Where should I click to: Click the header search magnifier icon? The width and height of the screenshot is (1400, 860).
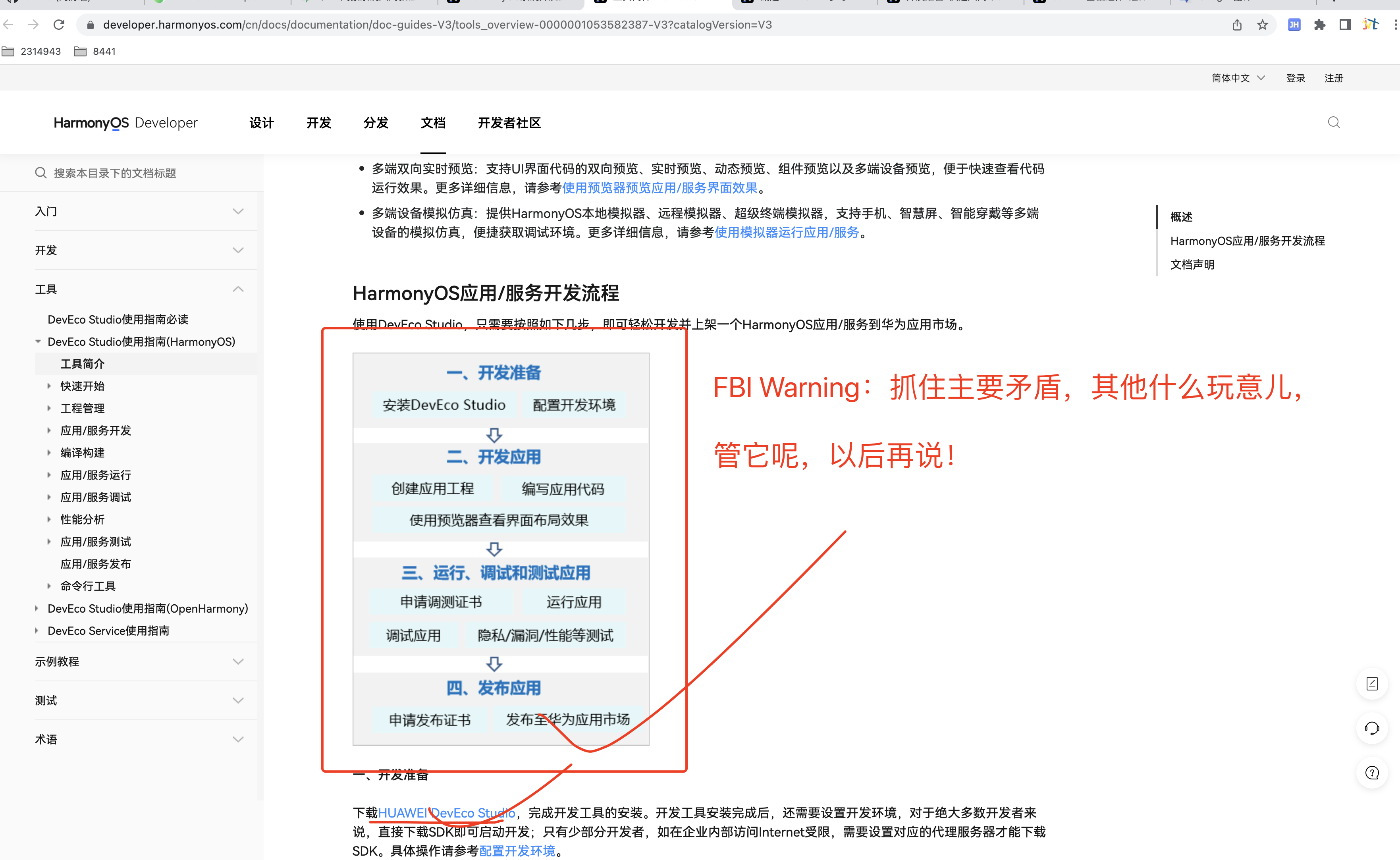1333,122
